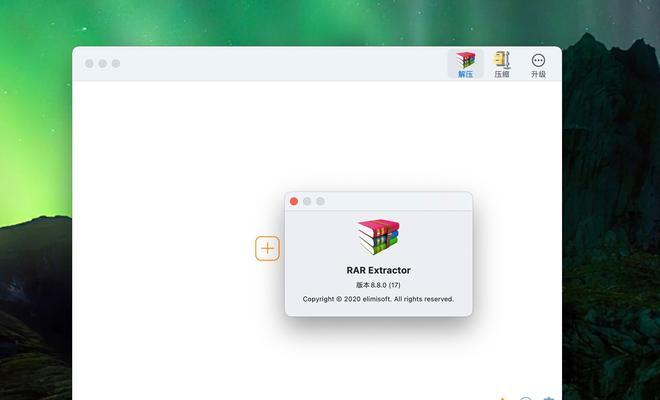Click the About dialog's gray zoom button
The width and height of the screenshot is (660, 400).
click(x=321, y=201)
